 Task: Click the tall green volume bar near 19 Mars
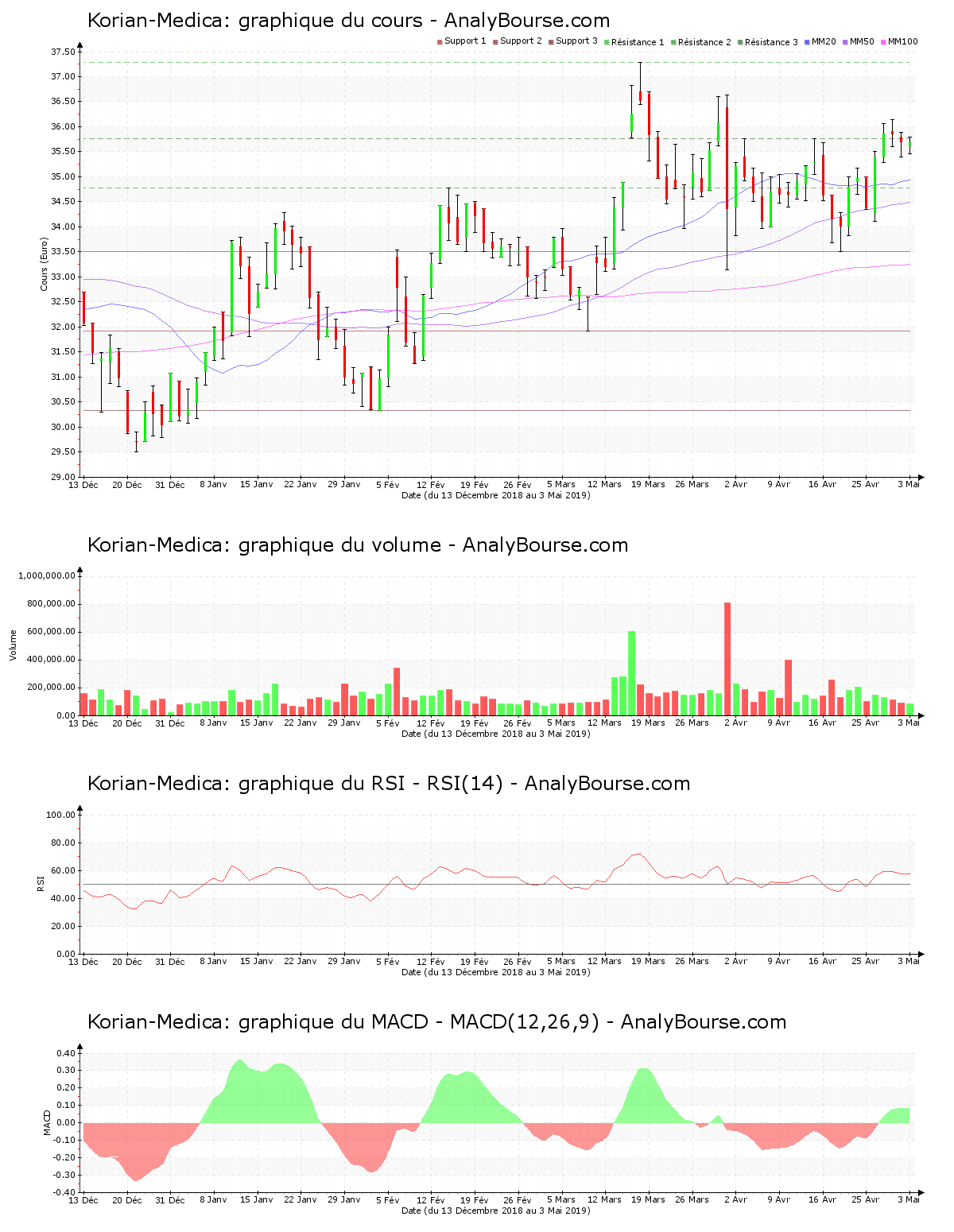tap(632, 673)
